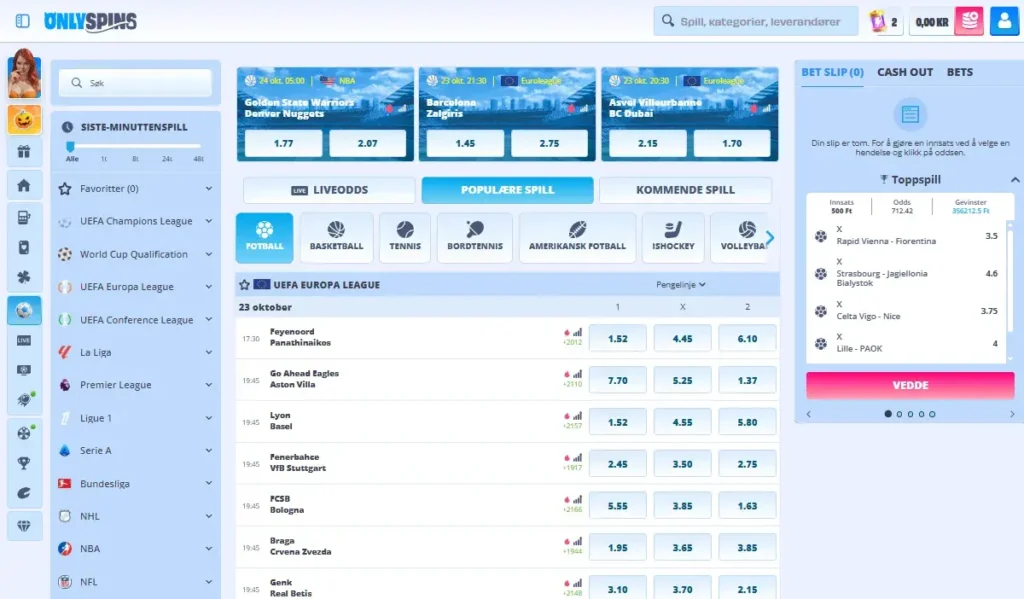Select the Ishockey sport icon

tap(673, 238)
